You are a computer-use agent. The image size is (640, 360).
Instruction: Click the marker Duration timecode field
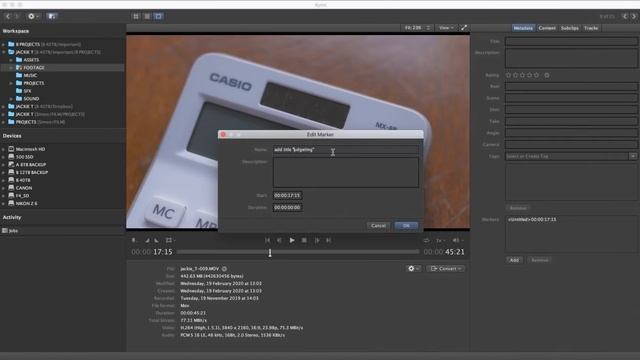[287, 207]
